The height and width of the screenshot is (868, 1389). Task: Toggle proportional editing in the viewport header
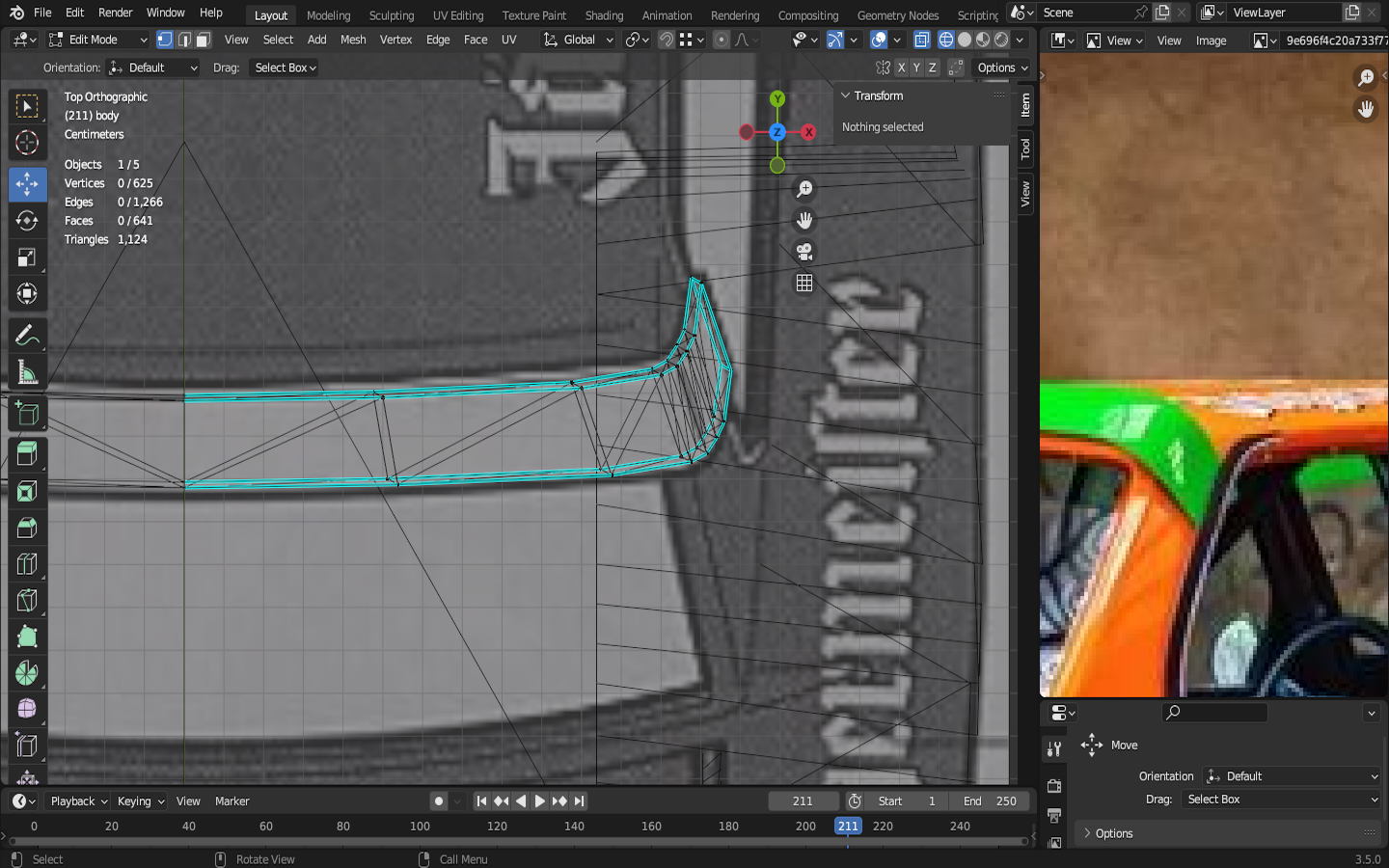tap(721, 40)
